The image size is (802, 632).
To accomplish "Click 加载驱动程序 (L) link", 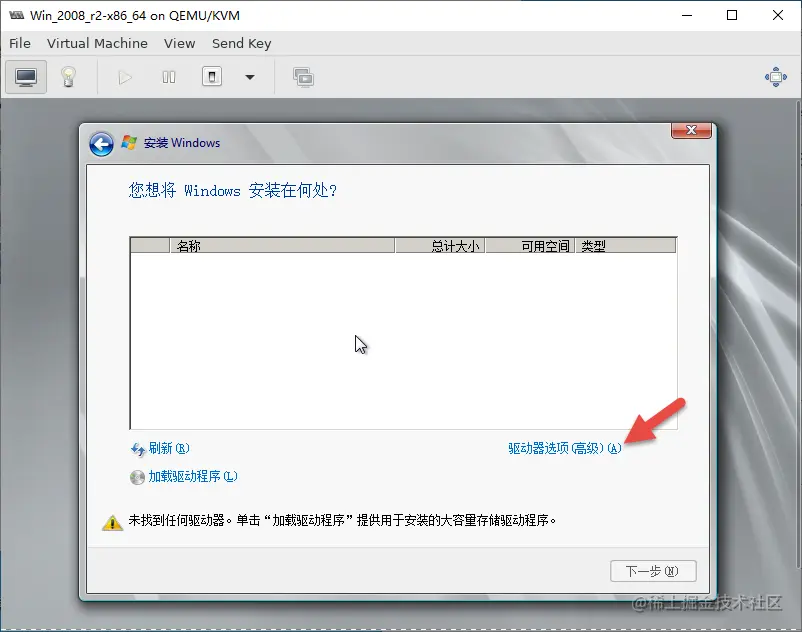I will [x=193, y=477].
